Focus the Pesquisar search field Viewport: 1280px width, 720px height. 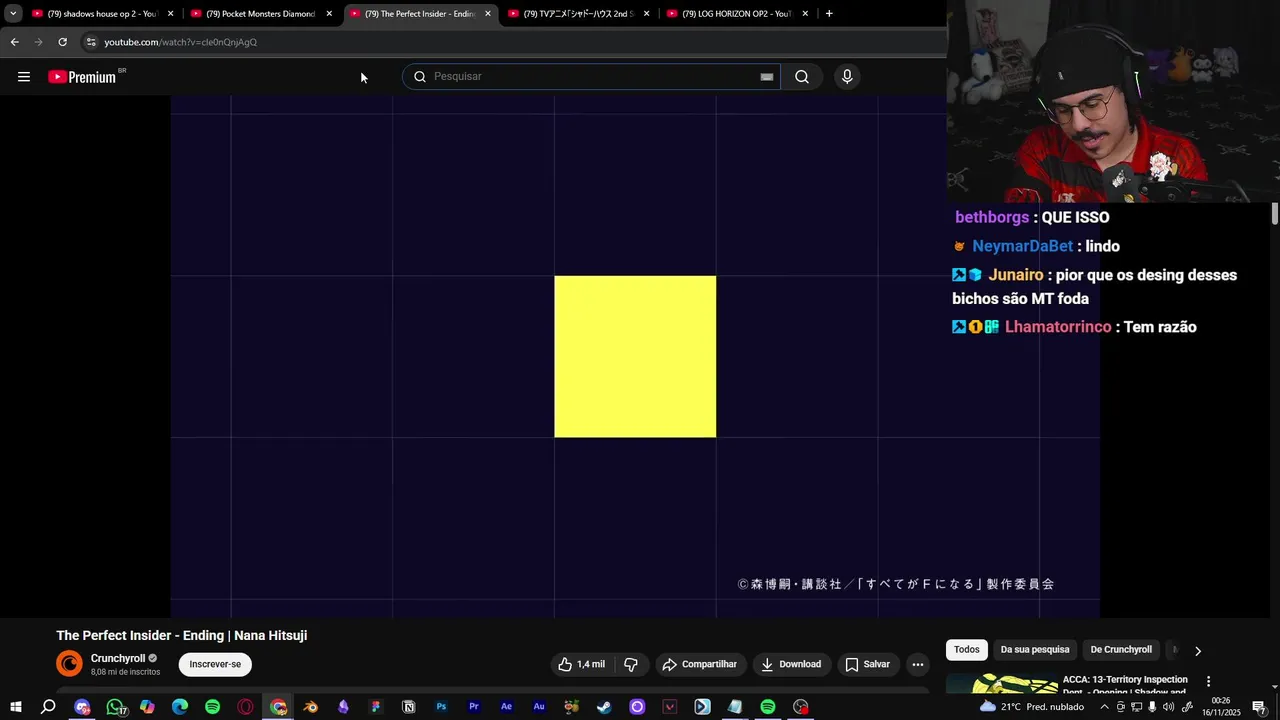[x=591, y=77]
